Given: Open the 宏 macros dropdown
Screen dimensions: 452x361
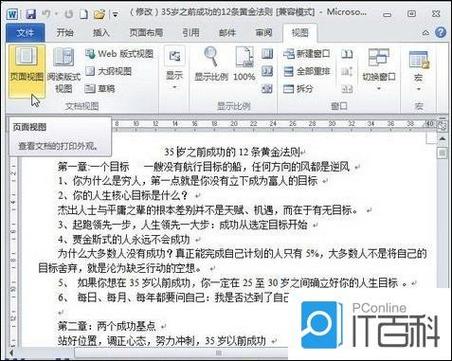Looking at the screenshot, I should [418, 71].
